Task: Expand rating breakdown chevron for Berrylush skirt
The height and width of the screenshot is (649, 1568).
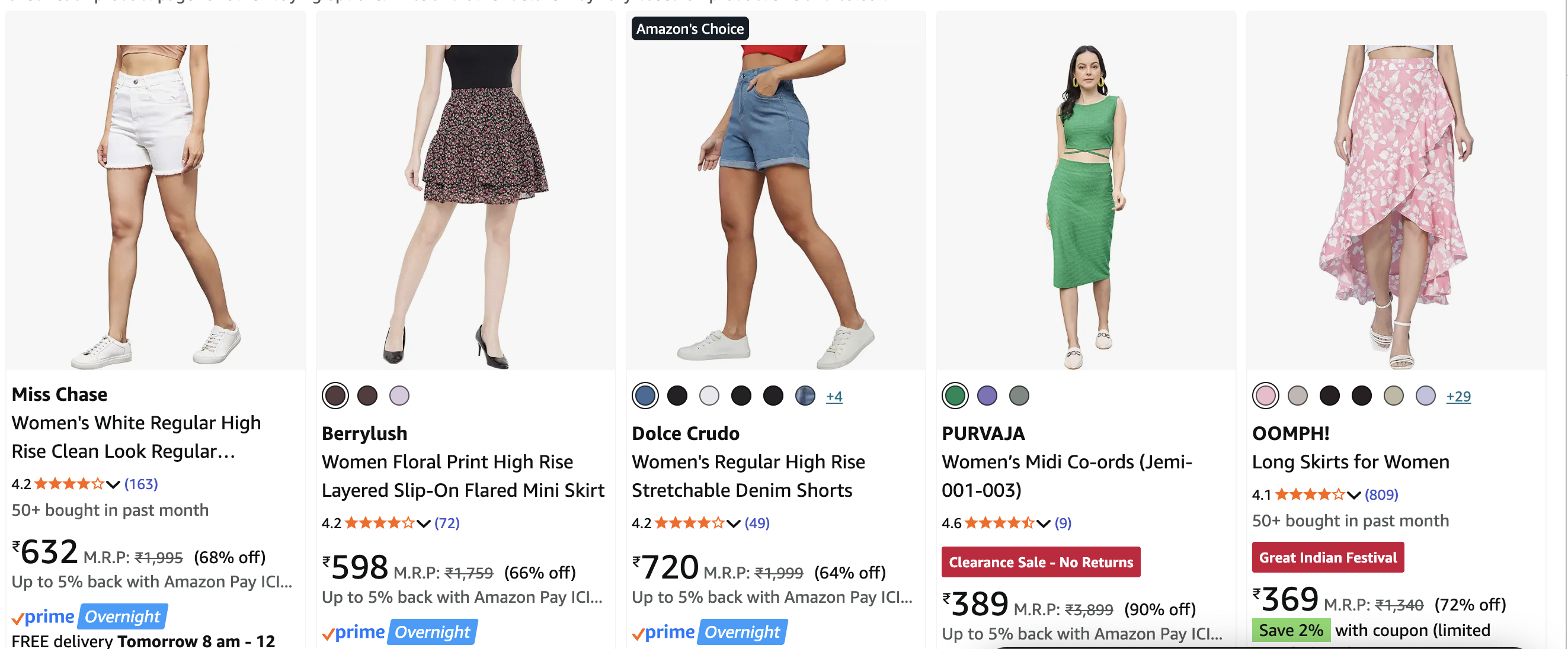Action: tap(424, 523)
